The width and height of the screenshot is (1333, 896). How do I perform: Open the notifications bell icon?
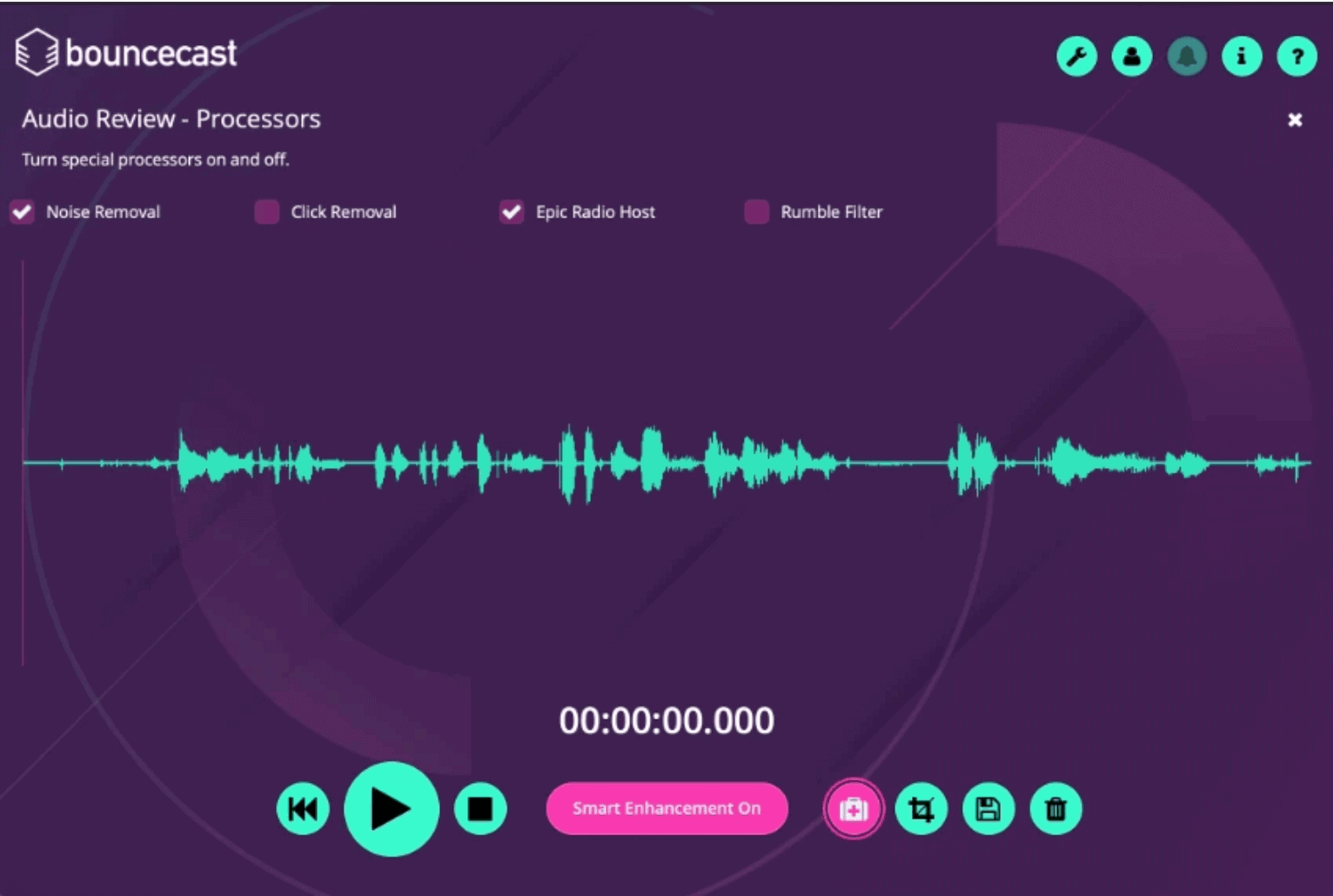pyautogui.click(x=1187, y=57)
